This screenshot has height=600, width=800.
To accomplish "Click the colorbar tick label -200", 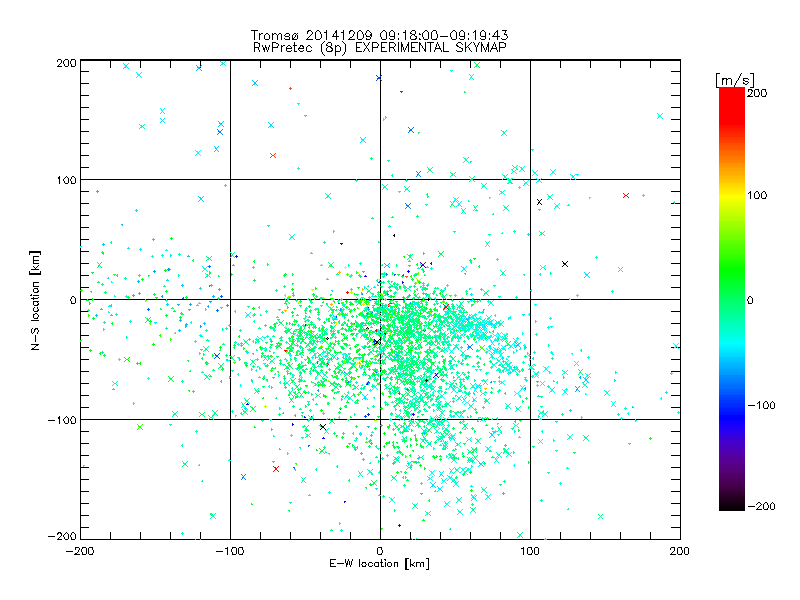I will coord(761,506).
